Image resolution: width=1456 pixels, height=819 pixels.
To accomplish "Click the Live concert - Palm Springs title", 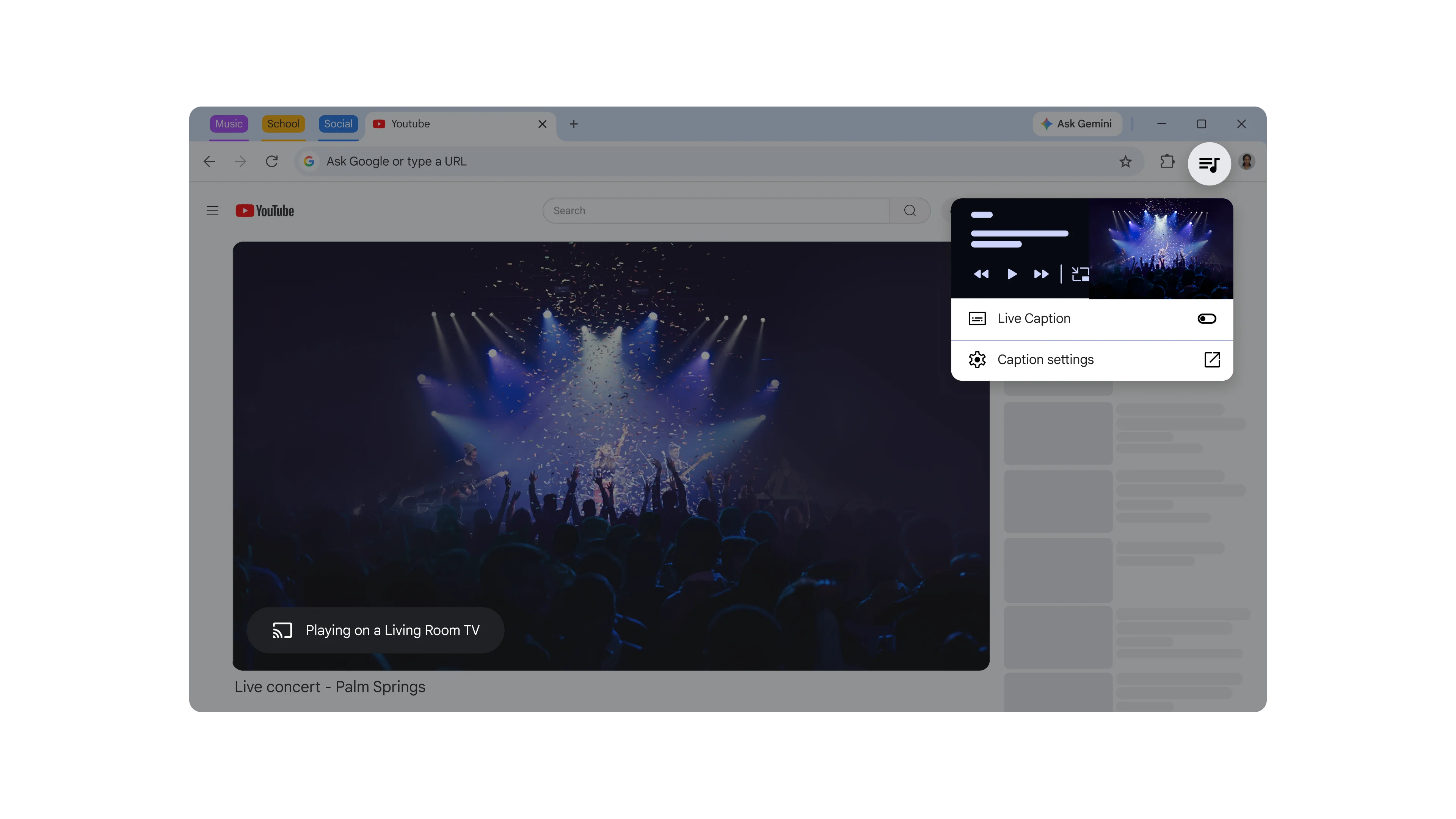I will [330, 687].
